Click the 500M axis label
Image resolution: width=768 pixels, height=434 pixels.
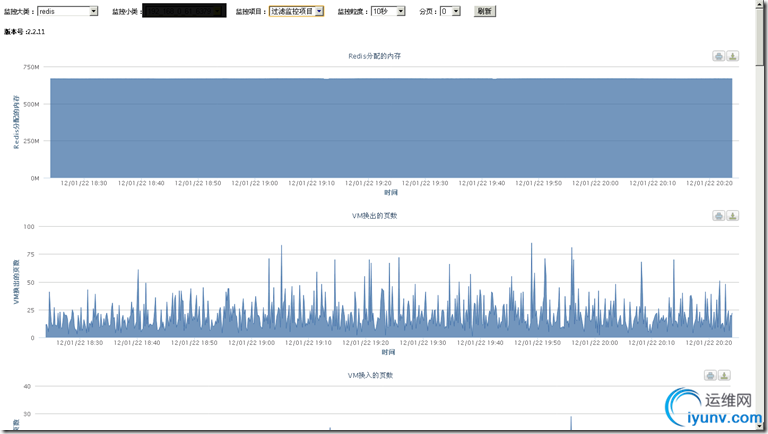[x=31, y=104]
